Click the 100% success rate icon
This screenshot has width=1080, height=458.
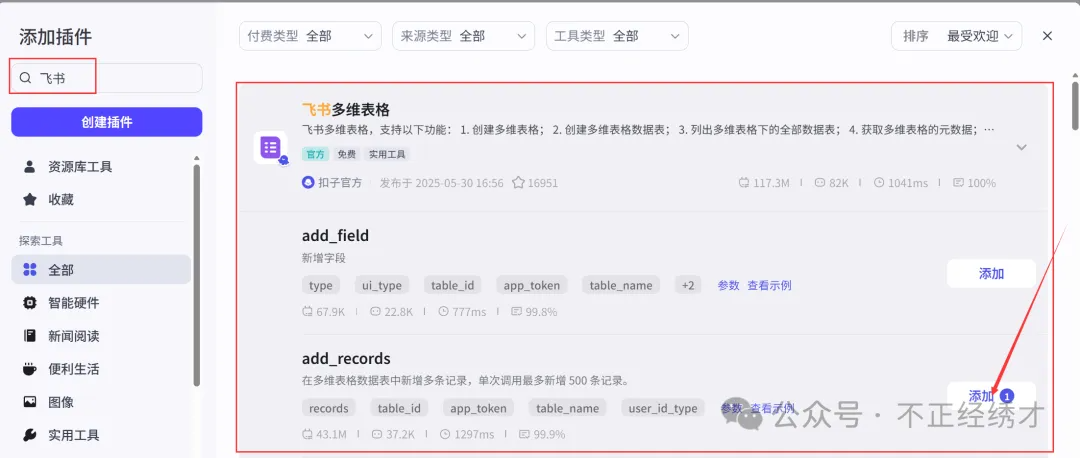click(x=958, y=183)
